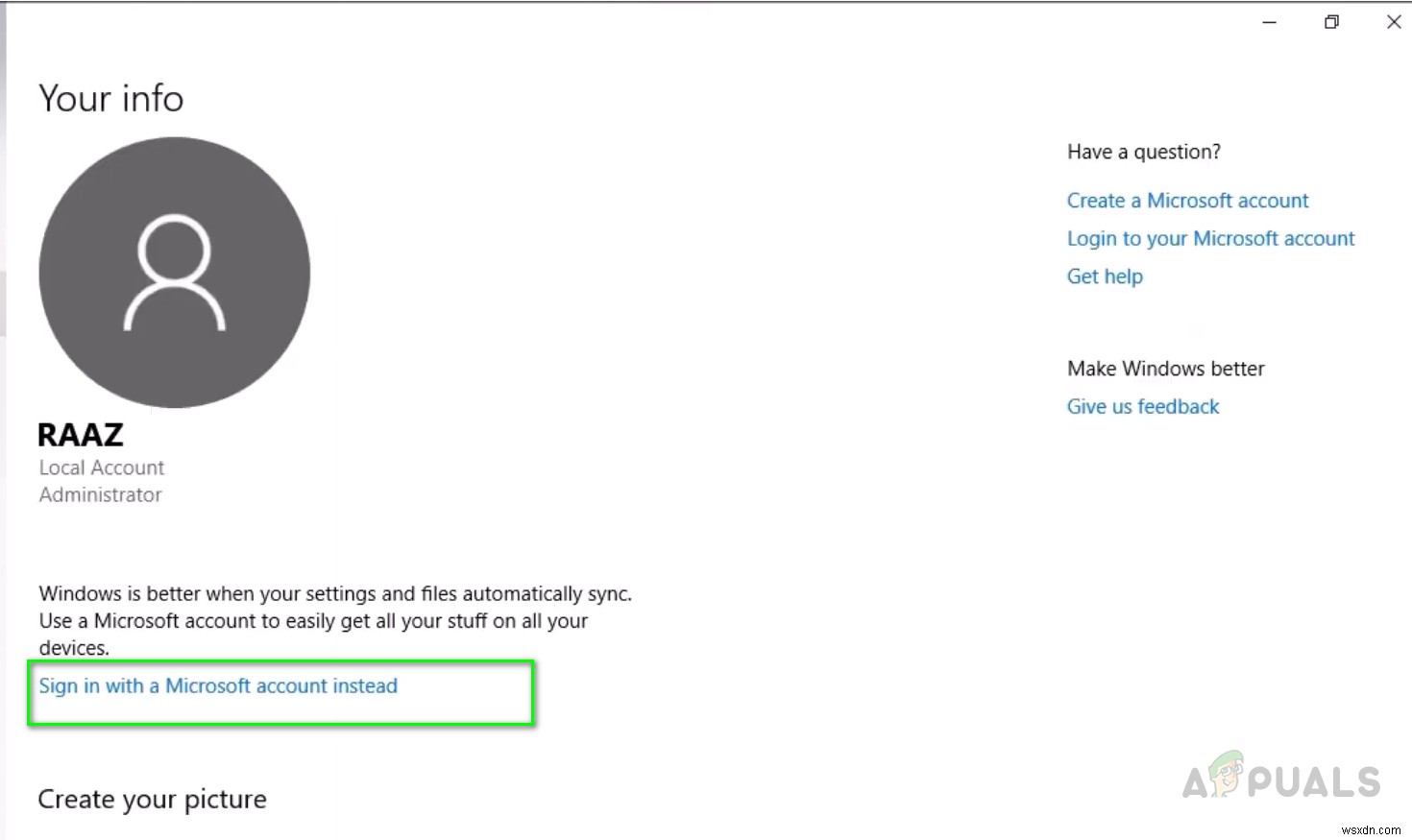Image resolution: width=1412 pixels, height=840 pixels.
Task: Click the Make Windows better heading
Action: click(1165, 369)
